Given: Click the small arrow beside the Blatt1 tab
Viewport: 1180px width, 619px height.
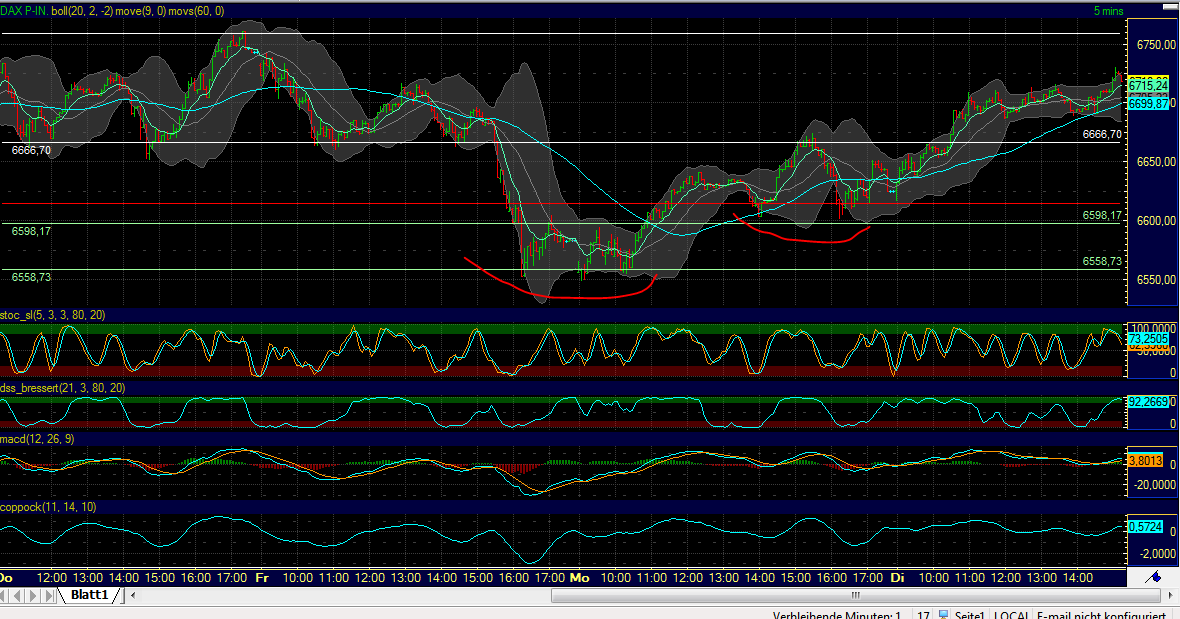Looking at the screenshot, I should click(x=132, y=595).
